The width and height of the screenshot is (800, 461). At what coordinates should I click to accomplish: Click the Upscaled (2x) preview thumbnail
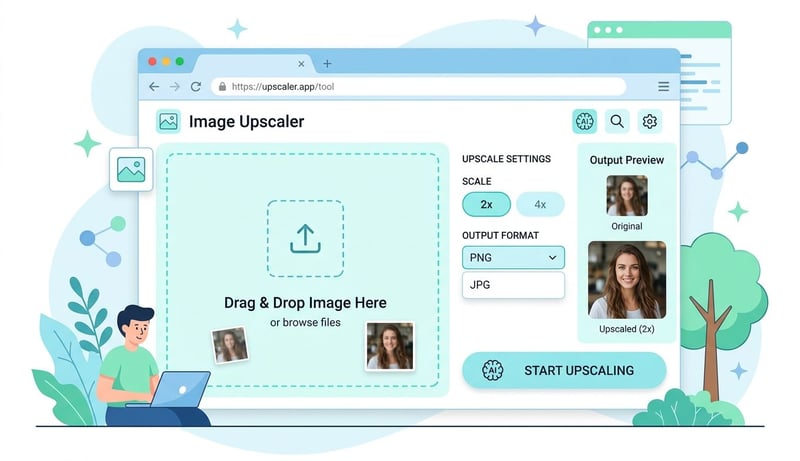(627, 280)
